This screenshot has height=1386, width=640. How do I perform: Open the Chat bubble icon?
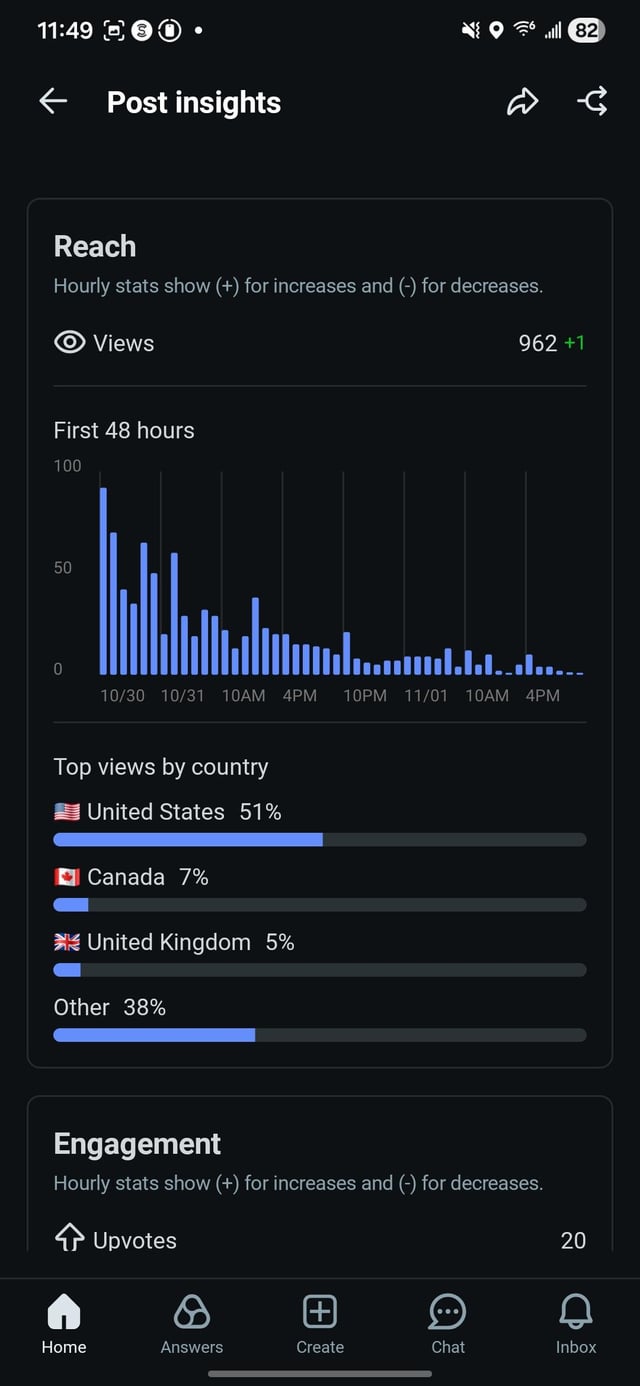pyautogui.click(x=448, y=1311)
